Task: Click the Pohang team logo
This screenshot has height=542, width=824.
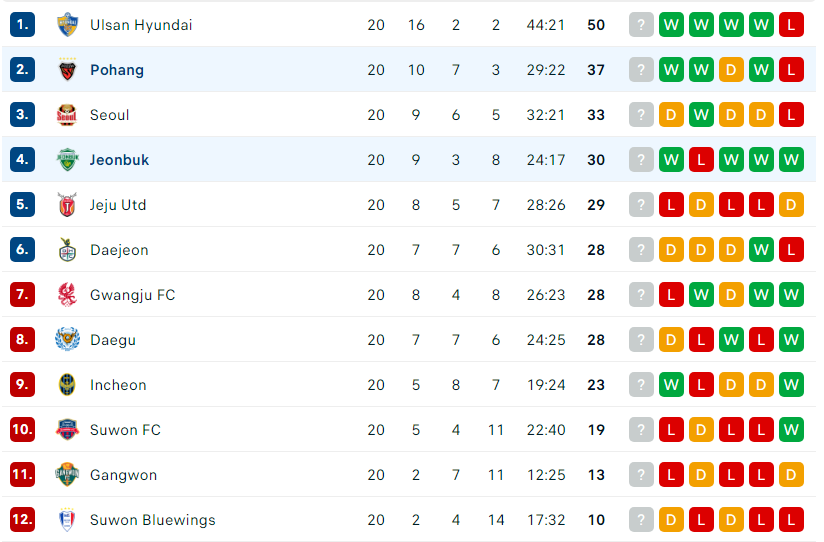Action: click(x=67, y=69)
